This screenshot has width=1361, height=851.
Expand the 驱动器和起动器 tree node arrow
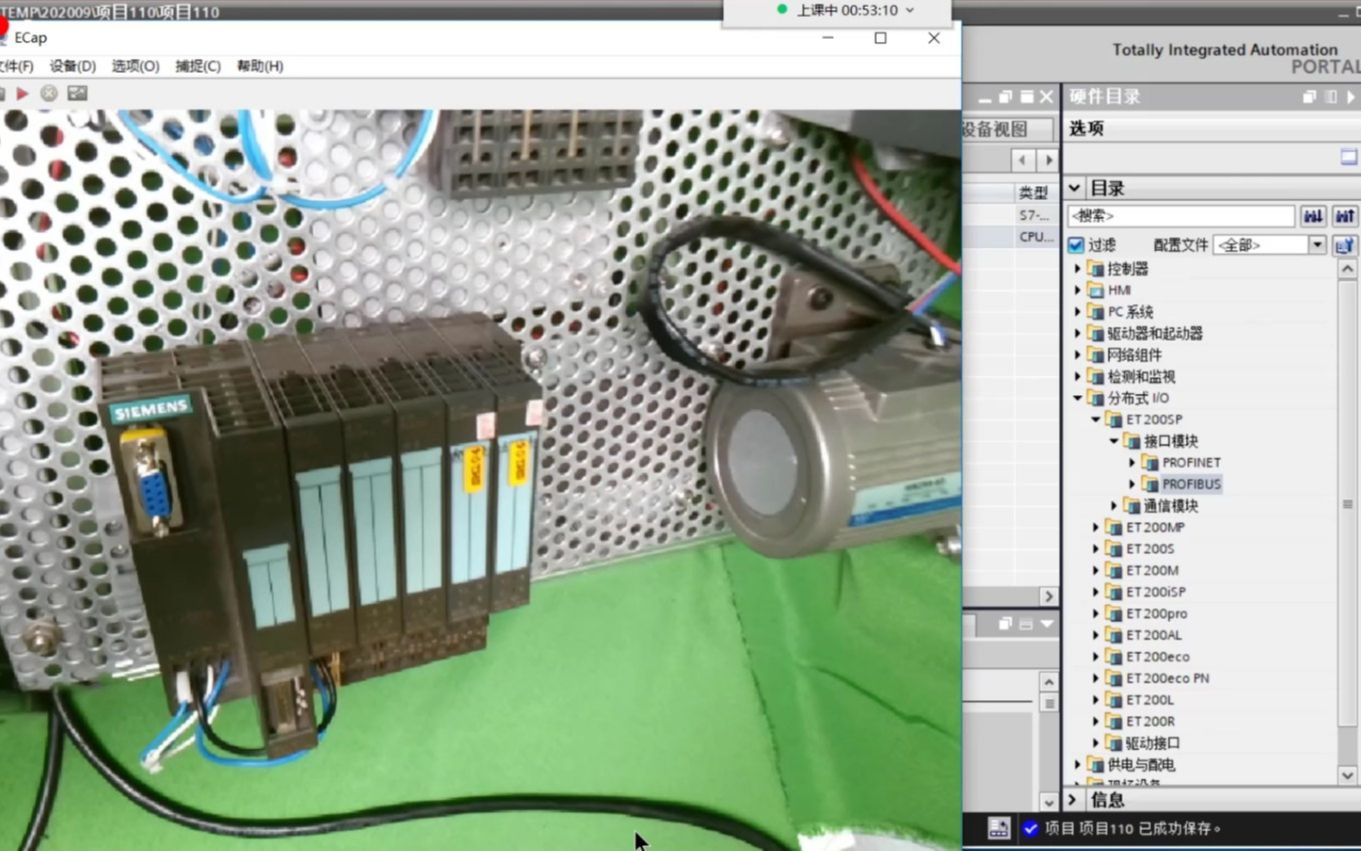pos(1078,334)
